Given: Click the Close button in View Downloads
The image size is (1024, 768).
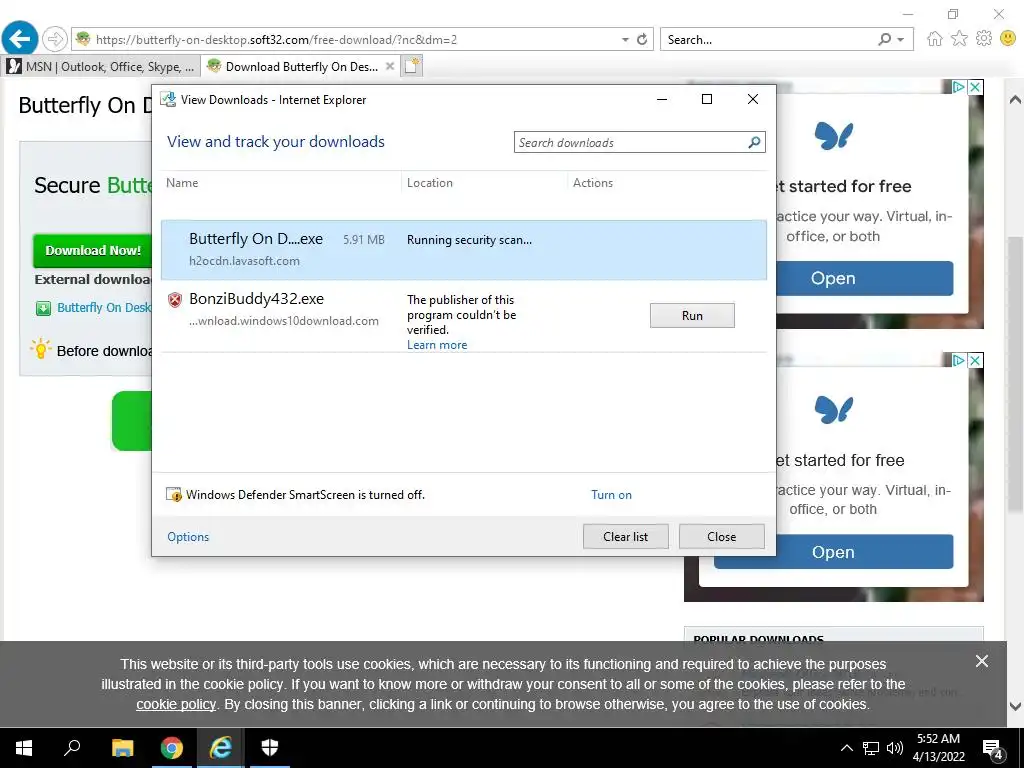Looking at the screenshot, I should (722, 537).
